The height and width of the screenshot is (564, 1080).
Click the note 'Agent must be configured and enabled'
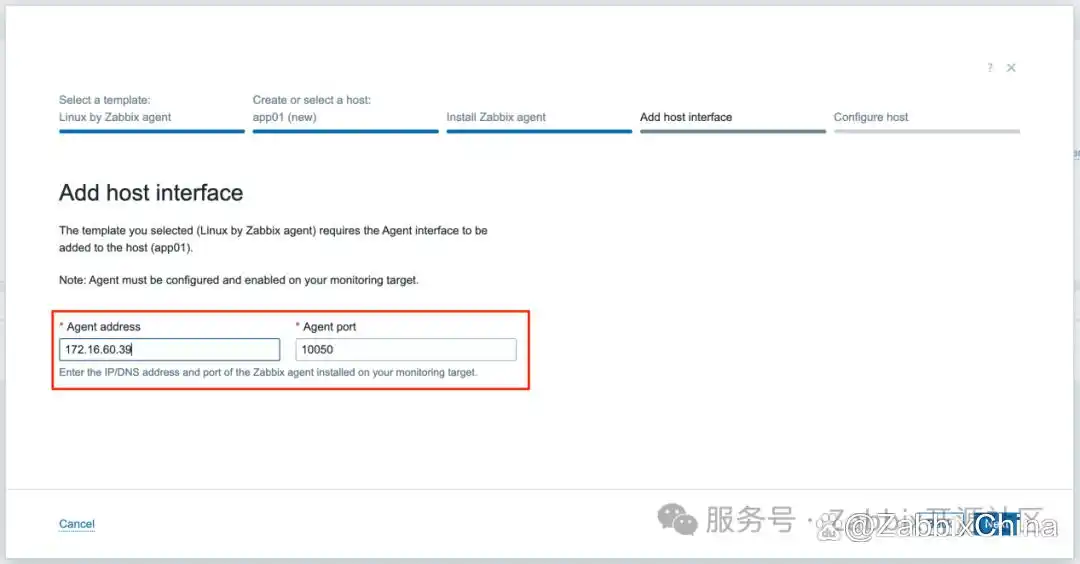pos(238,280)
